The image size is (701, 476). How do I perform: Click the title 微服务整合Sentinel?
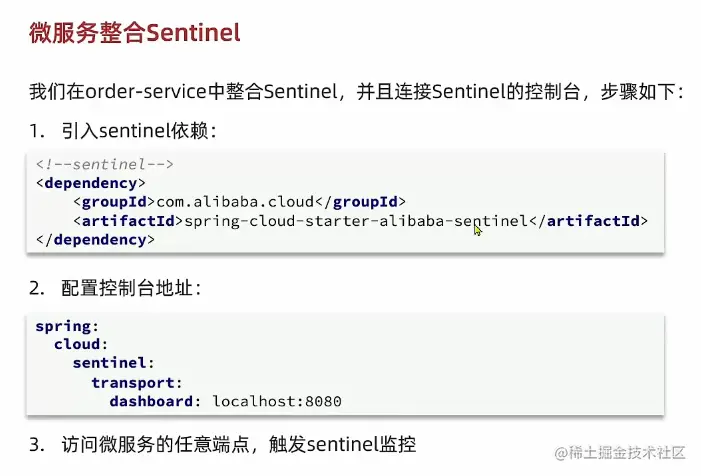click(134, 33)
